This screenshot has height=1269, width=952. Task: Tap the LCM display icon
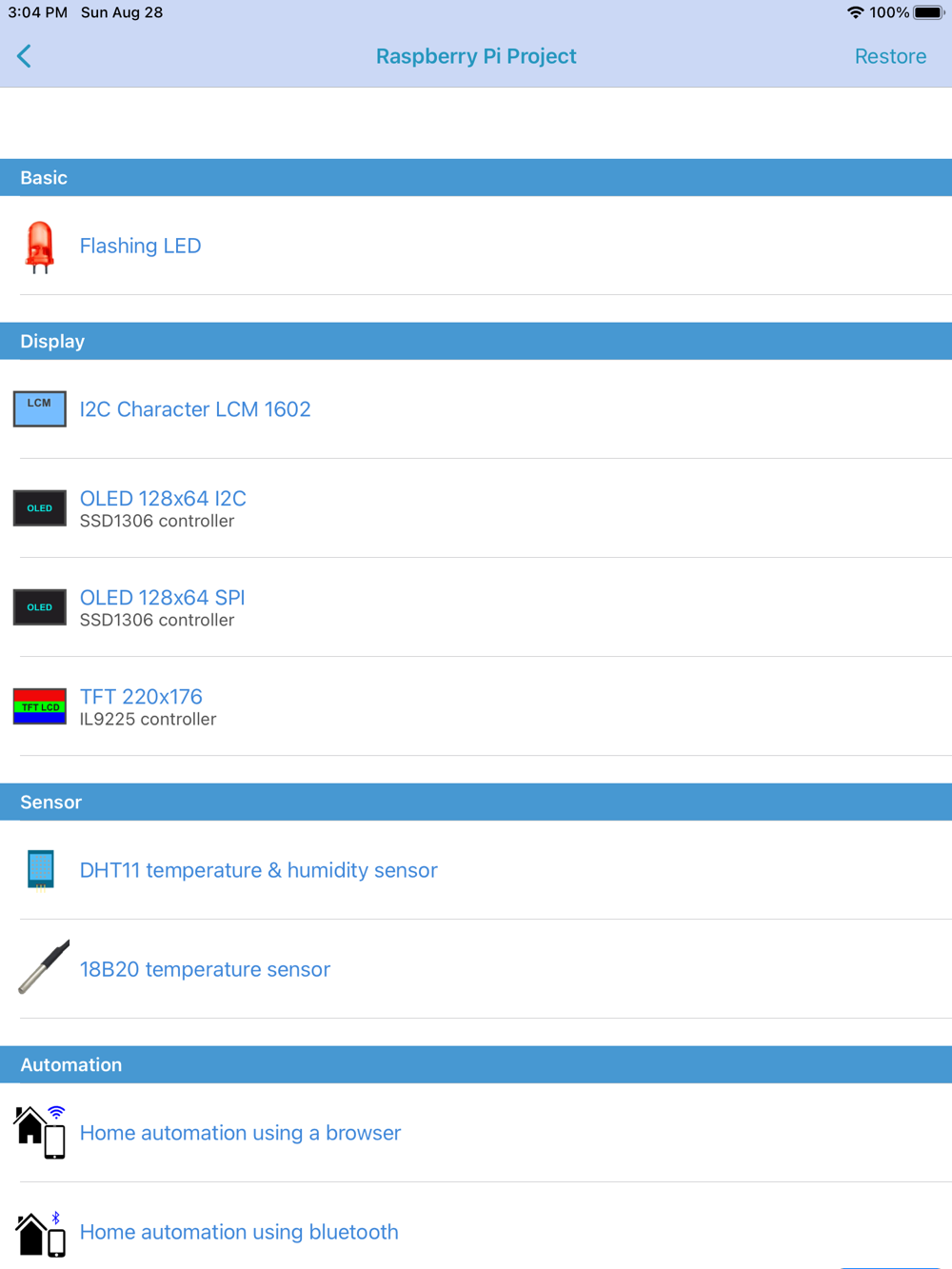click(x=40, y=409)
